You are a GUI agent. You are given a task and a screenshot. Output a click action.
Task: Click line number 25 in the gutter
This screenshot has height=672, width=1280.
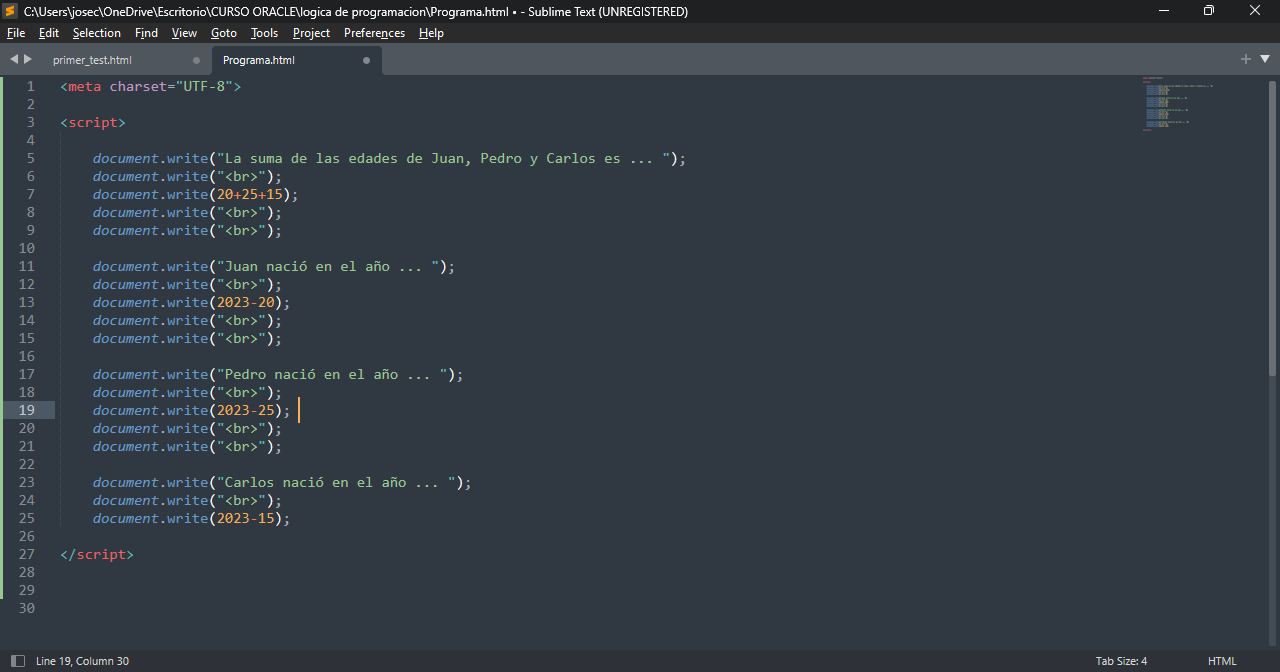(x=26, y=519)
